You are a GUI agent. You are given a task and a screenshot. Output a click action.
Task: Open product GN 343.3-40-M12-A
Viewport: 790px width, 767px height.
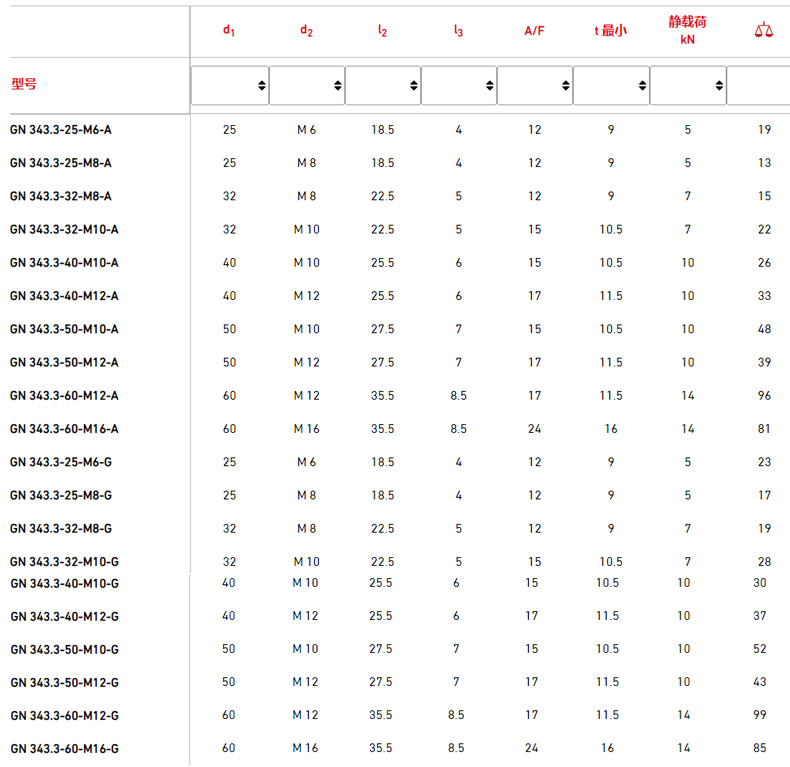(x=64, y=295)
